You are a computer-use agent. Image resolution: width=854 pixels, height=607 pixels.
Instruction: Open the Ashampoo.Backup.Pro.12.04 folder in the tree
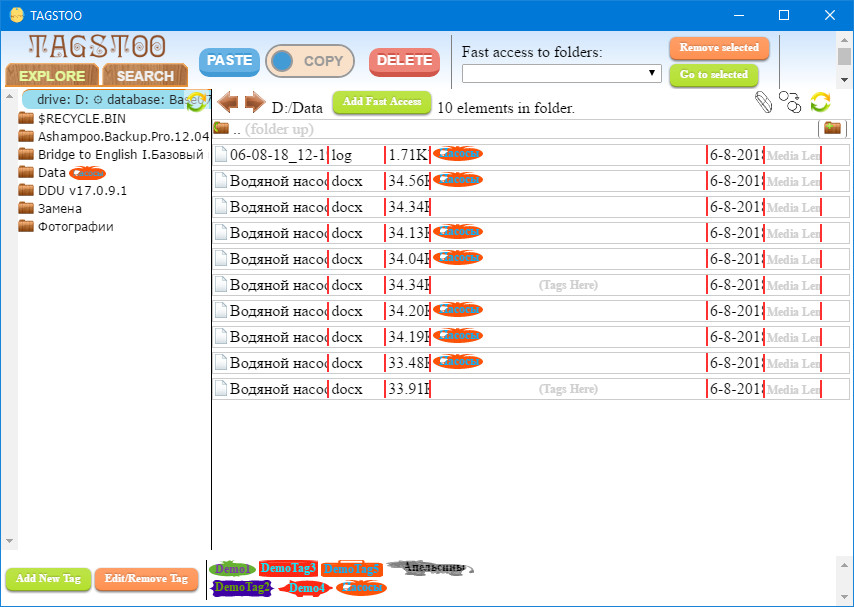pyautogui.click(x=123, y=136)
